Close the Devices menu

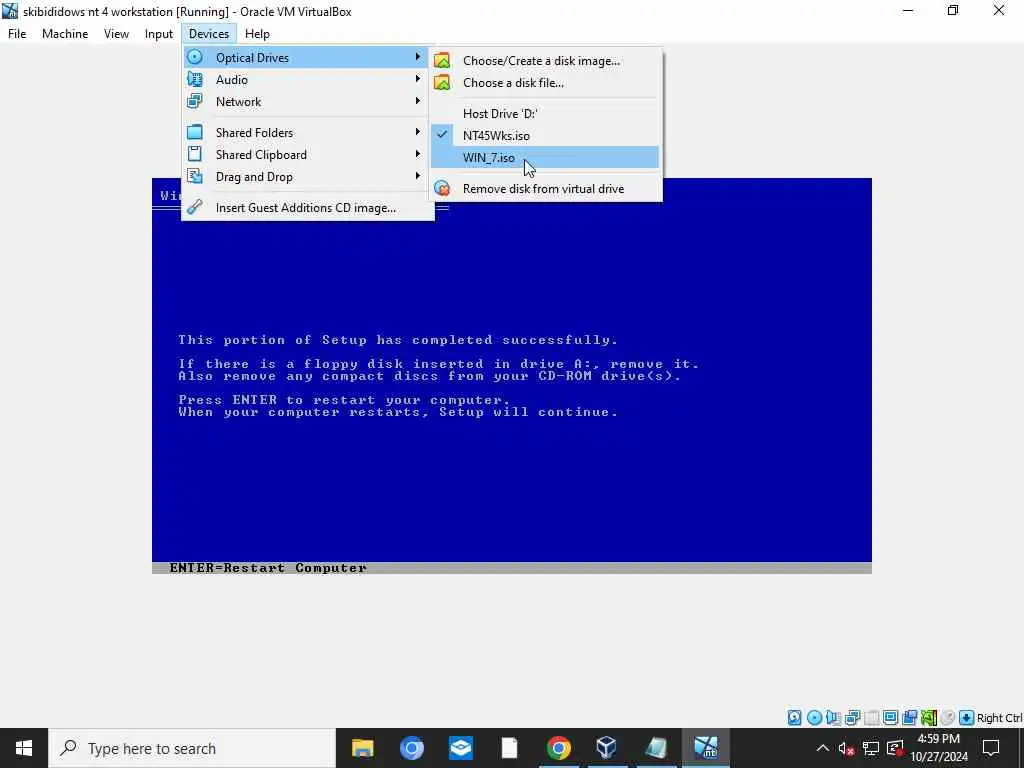tap(209, 34)
